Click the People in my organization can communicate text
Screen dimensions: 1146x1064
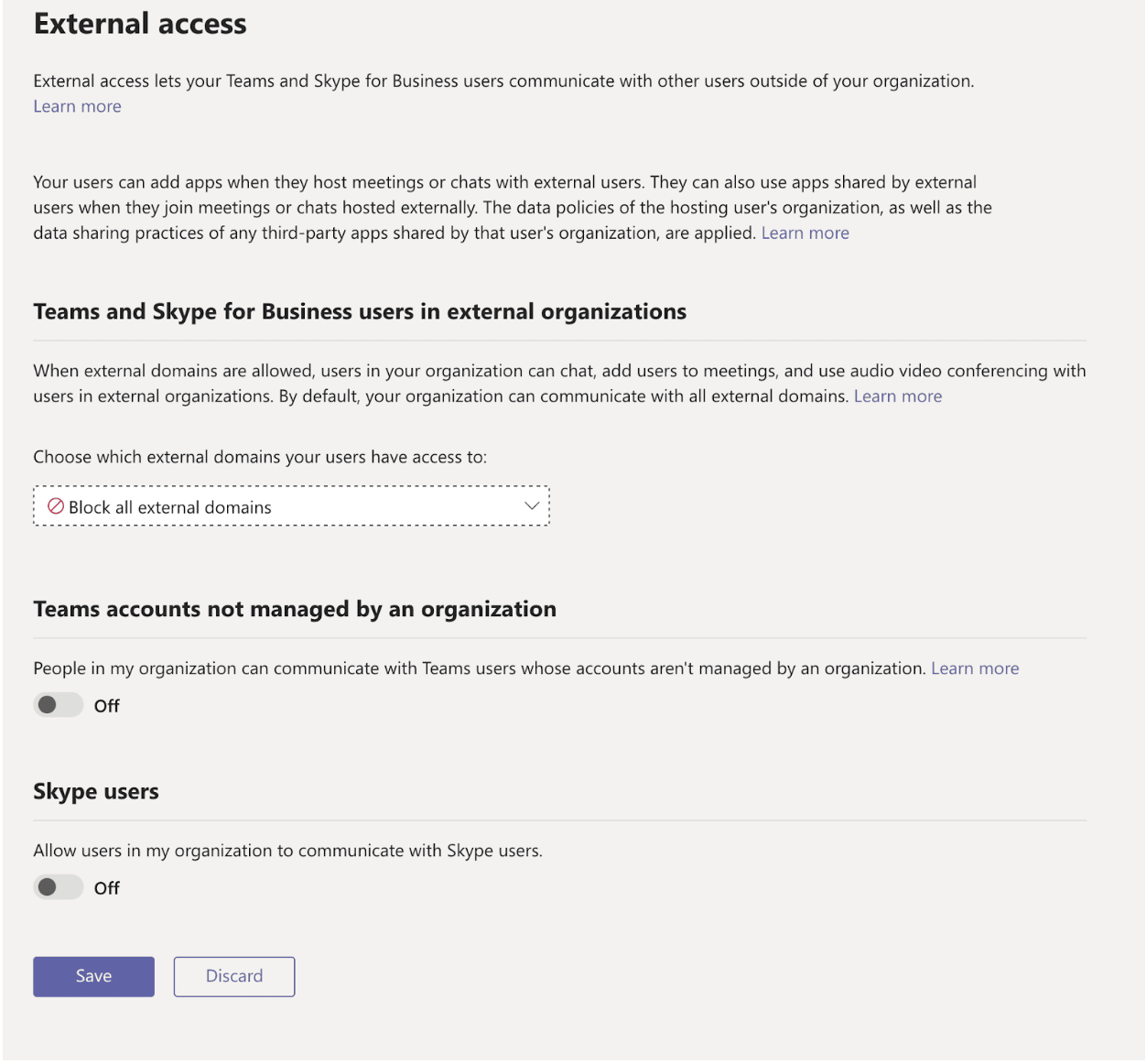(x=481, y=668)
